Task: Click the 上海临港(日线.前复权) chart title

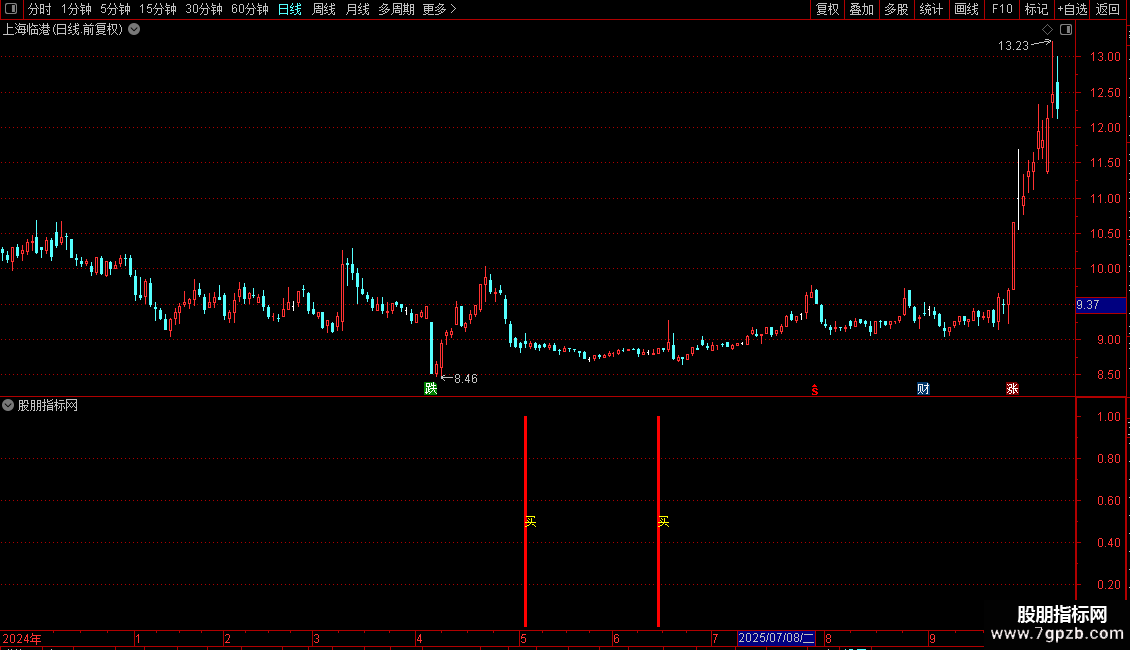Action: (x=63, y=30)
